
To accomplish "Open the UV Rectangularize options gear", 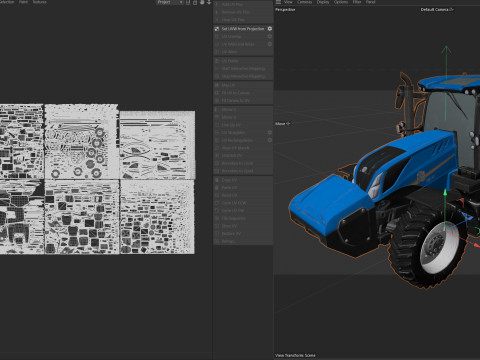I will [x=270, y=140].
